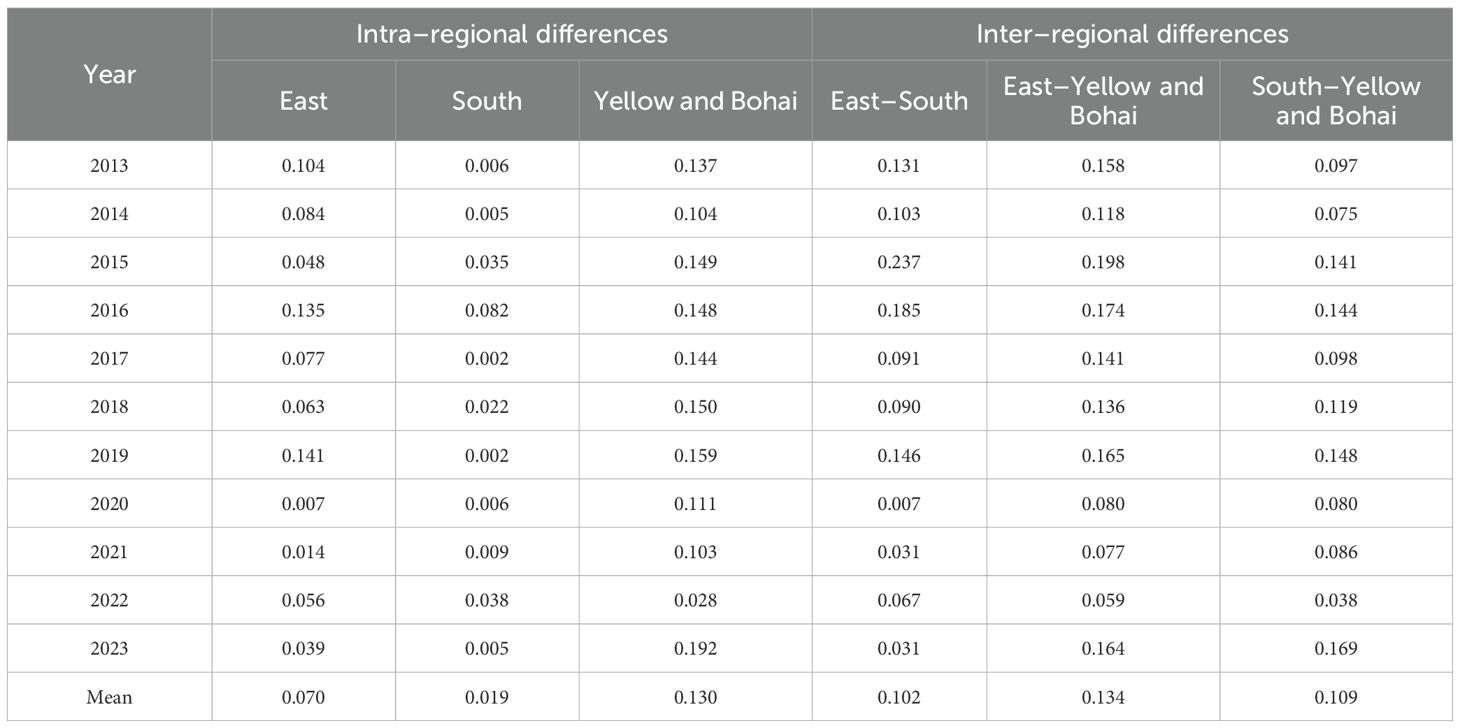Viewport: 1460px width, 728px height.
Task: Click the East–South column header
Action: (x=899, y=100)
